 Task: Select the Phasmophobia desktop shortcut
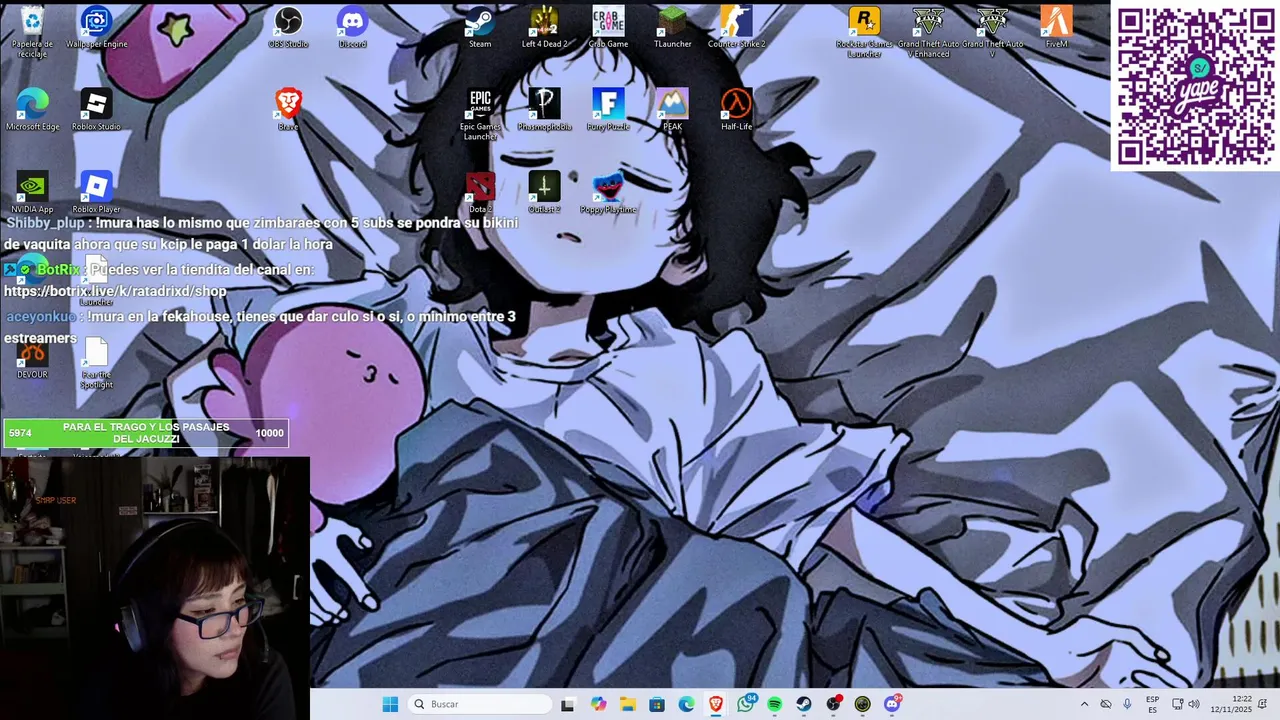point(544,110)
